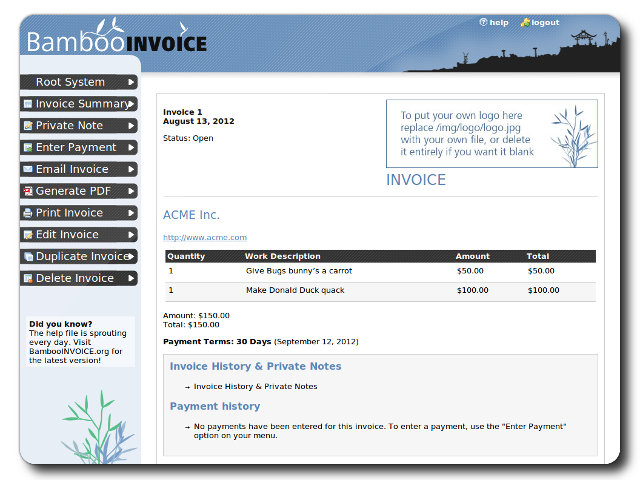Open the Root System menu item
Image resolution: width=640 pixels, height=480 pixels.
[x=70, y=82]
